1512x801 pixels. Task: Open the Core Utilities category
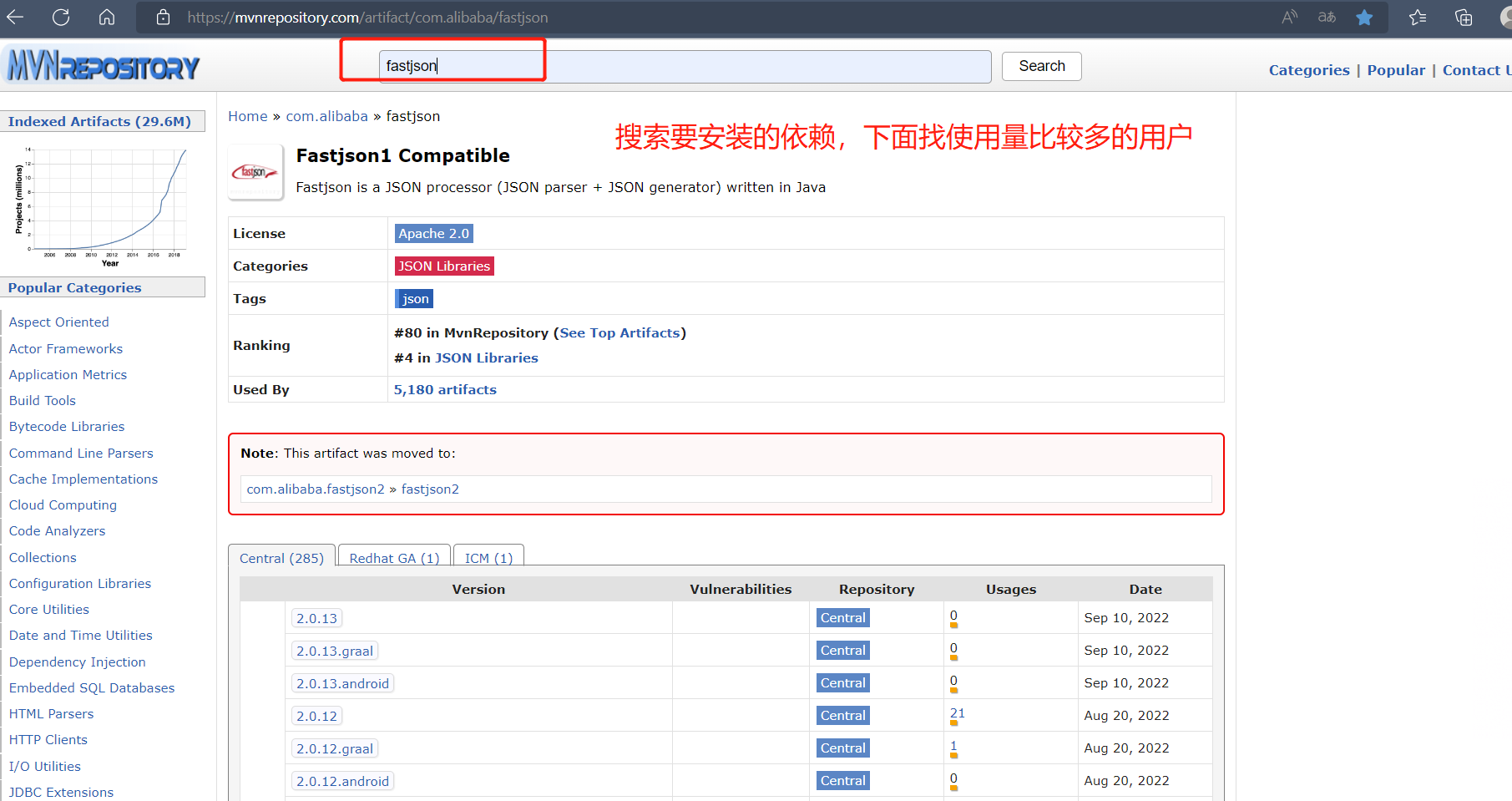pos(48,609)
